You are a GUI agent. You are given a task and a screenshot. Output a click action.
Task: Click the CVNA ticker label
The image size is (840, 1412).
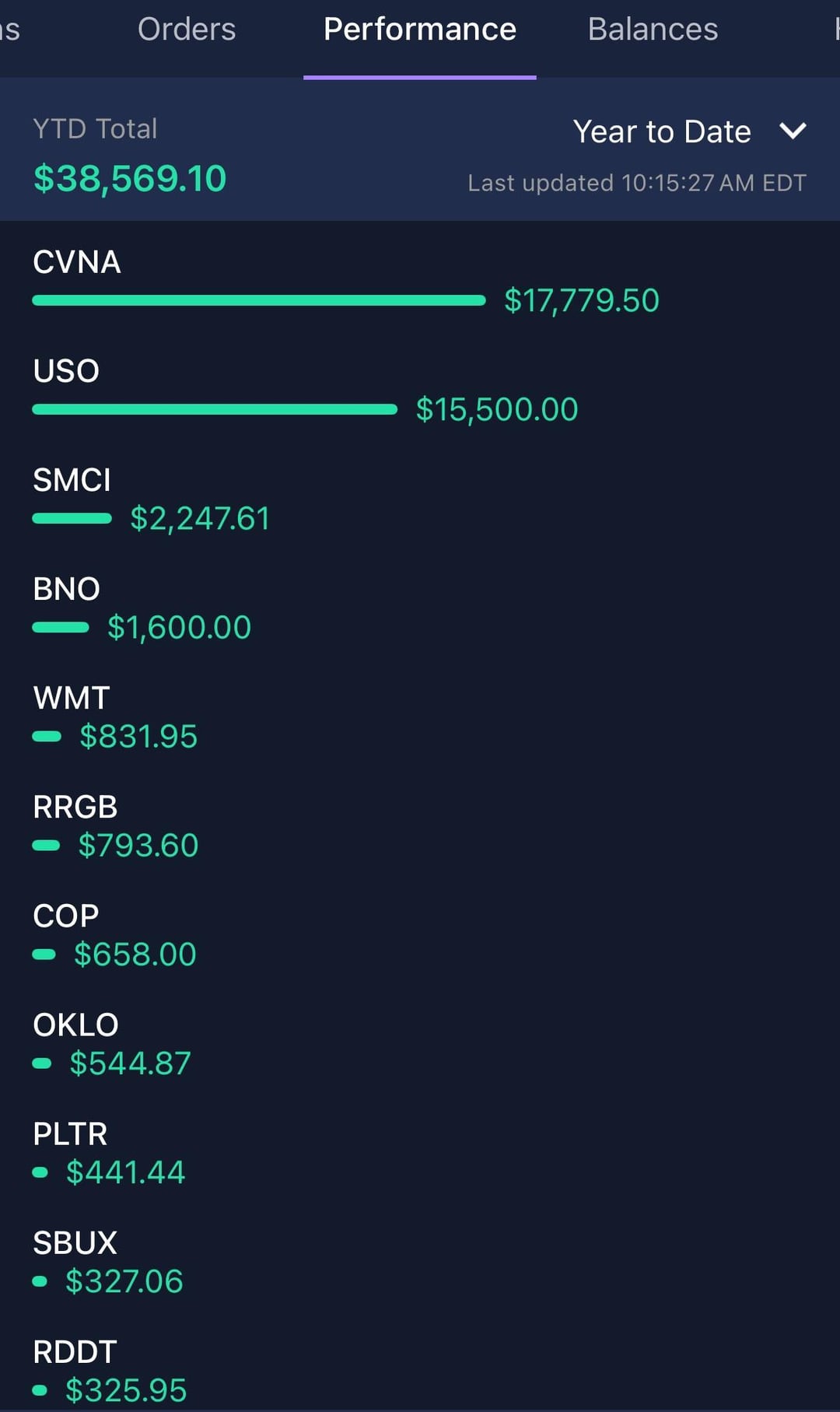(77, 262)
